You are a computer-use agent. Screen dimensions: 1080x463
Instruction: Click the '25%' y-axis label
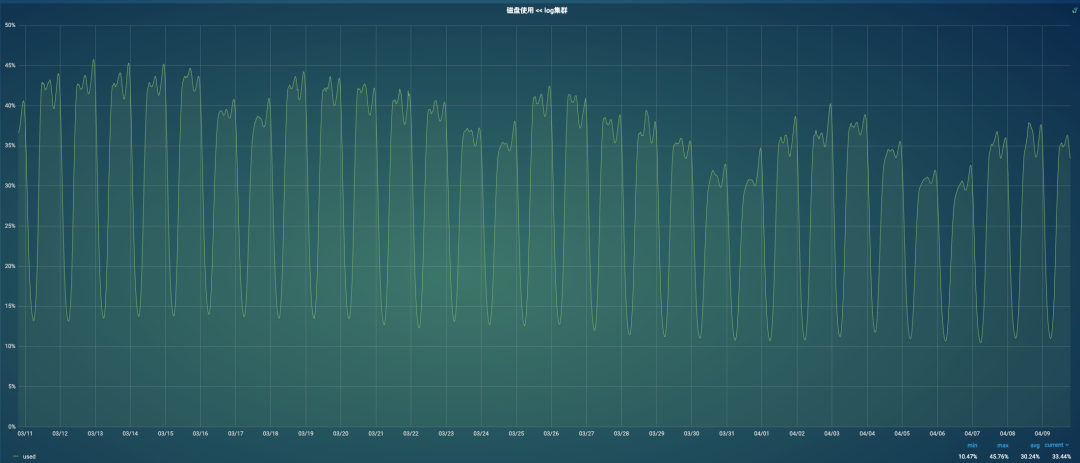(10, 226)
